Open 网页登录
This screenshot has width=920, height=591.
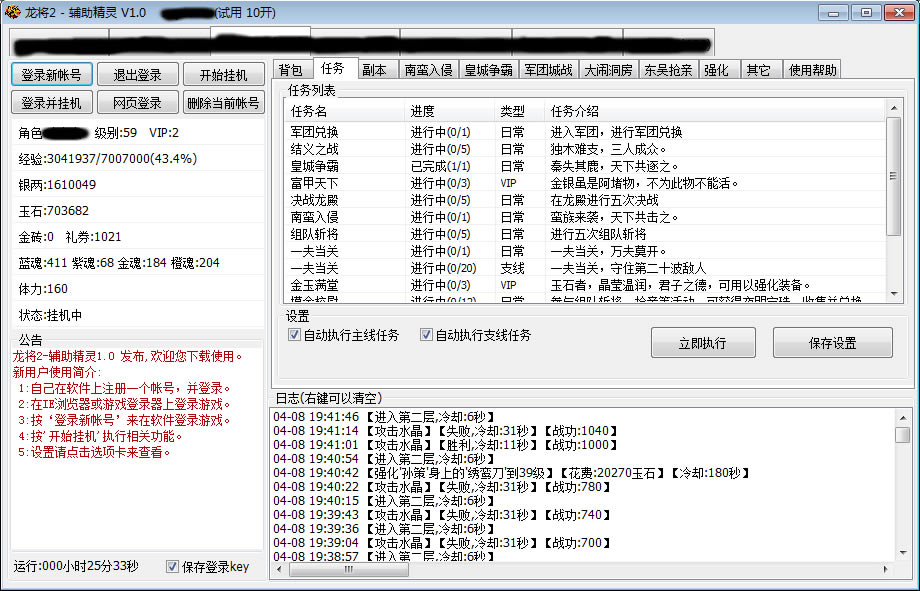click(x=137, y=103)
